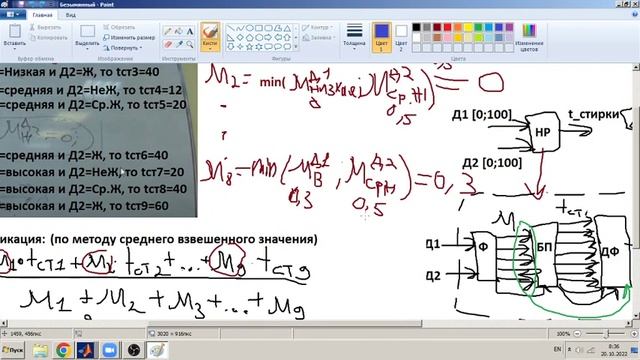This screenshot has height=360, width=640.
Task: Select the Color picker eyedropper tool
Action: (179, 44)
